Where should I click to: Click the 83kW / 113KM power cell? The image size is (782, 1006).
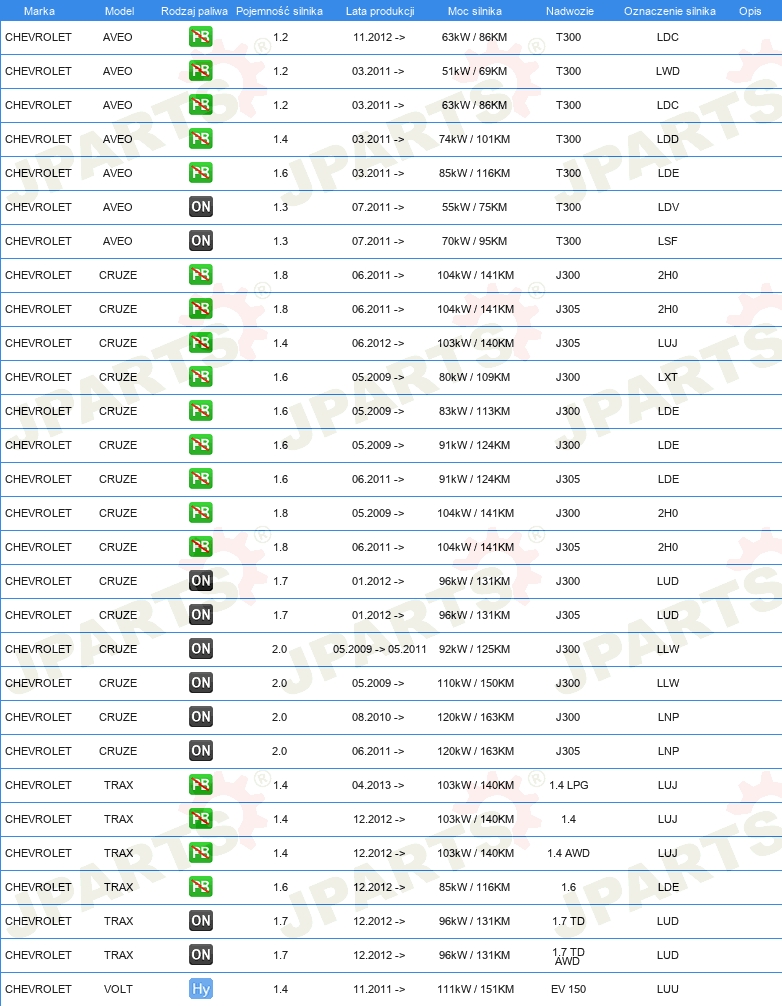475,411
